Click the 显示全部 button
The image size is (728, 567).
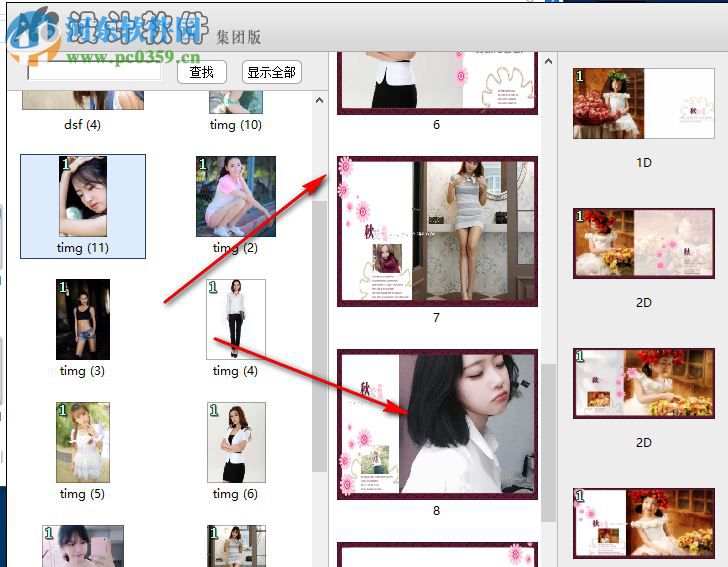click(x=272, y=72)
